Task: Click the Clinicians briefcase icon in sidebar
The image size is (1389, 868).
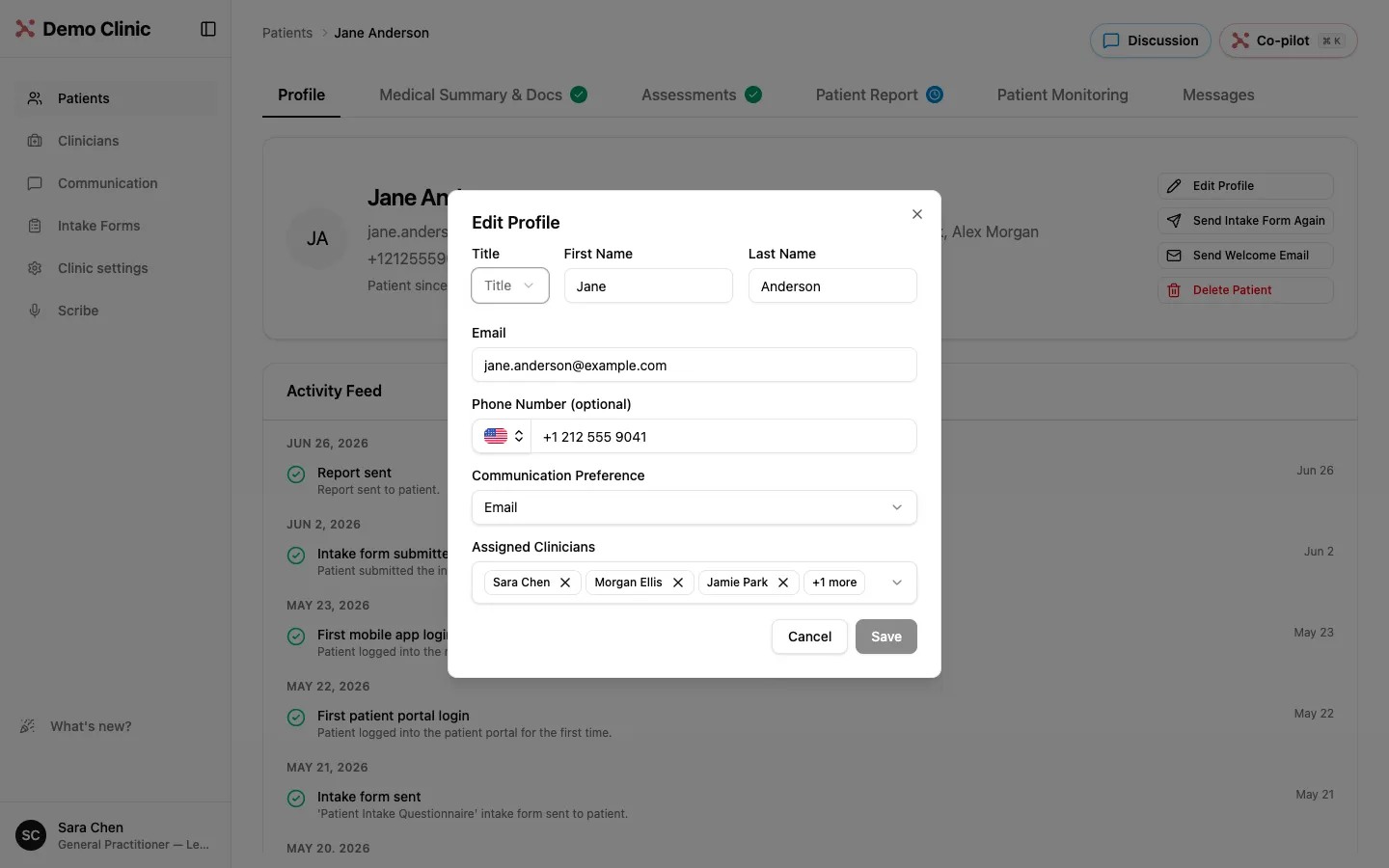Action: (35, 141)
